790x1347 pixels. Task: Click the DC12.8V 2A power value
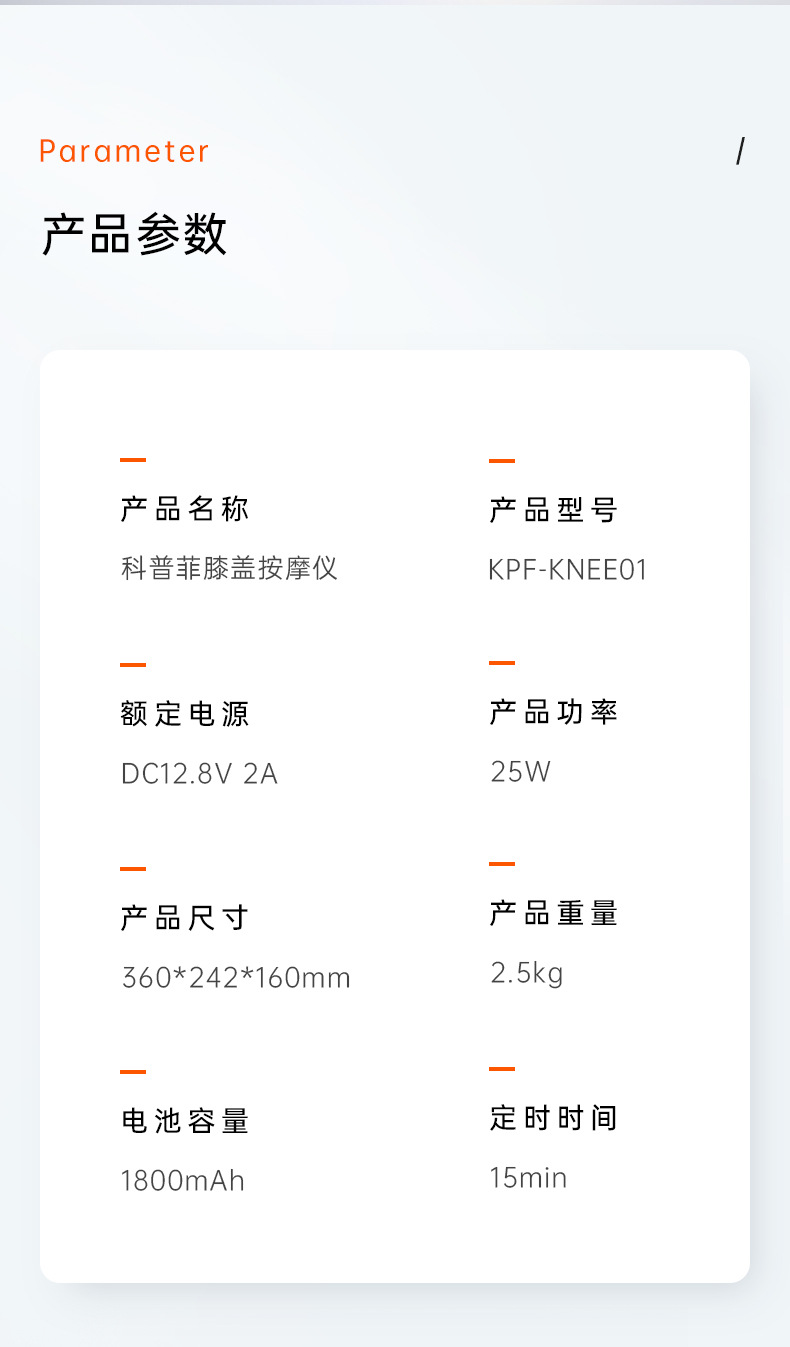point(199,774)
